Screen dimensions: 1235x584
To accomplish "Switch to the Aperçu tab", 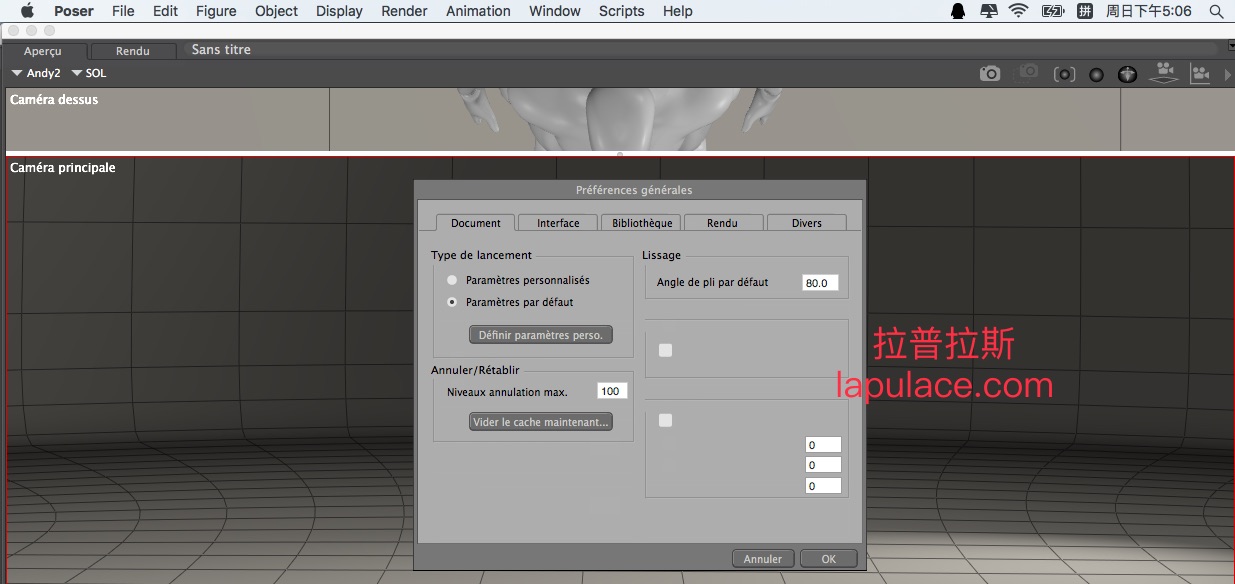I will click(46, 51).
